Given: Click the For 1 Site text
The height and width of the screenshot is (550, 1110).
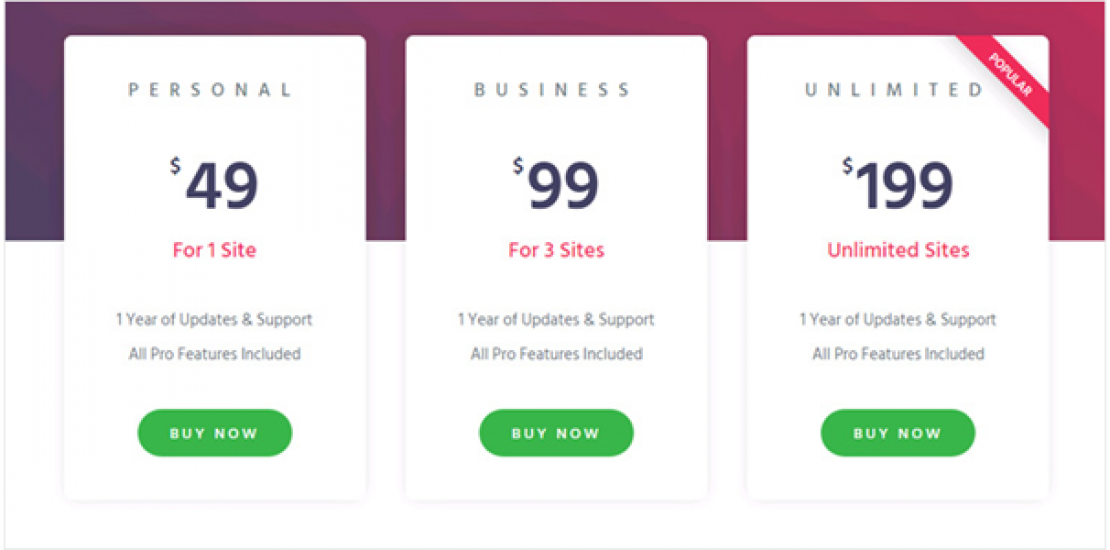Looking at the screenshot, I should coord(214,250).
